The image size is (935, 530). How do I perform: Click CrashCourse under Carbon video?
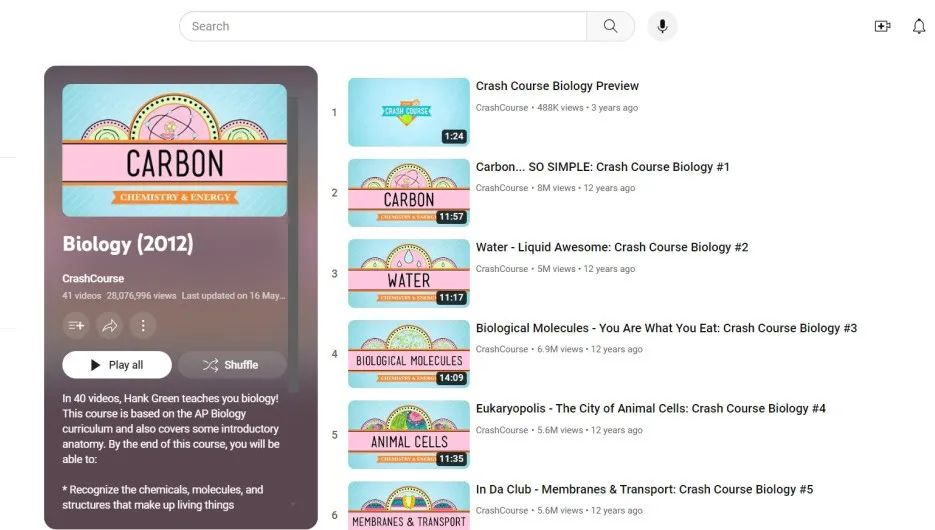[x=501, y=188]
